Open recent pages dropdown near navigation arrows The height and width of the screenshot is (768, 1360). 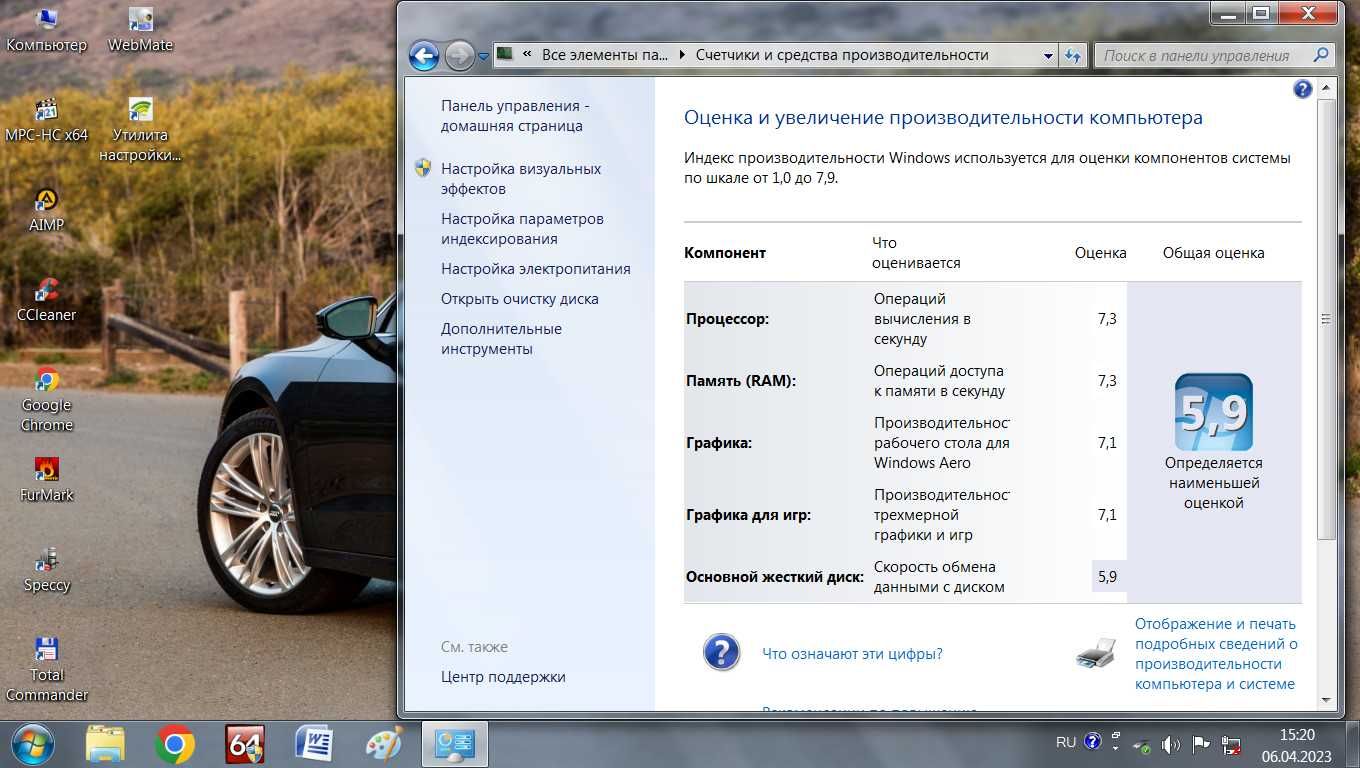(484, 57)
